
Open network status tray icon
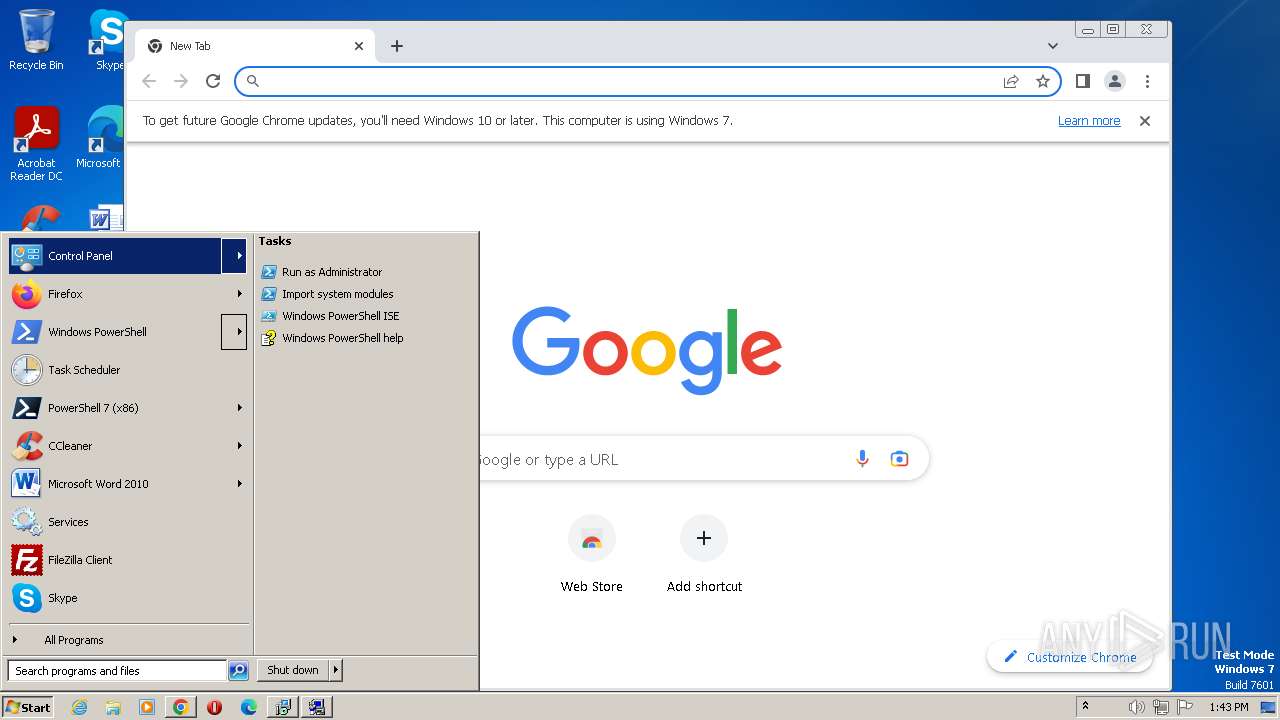(x=1161, y=707)
